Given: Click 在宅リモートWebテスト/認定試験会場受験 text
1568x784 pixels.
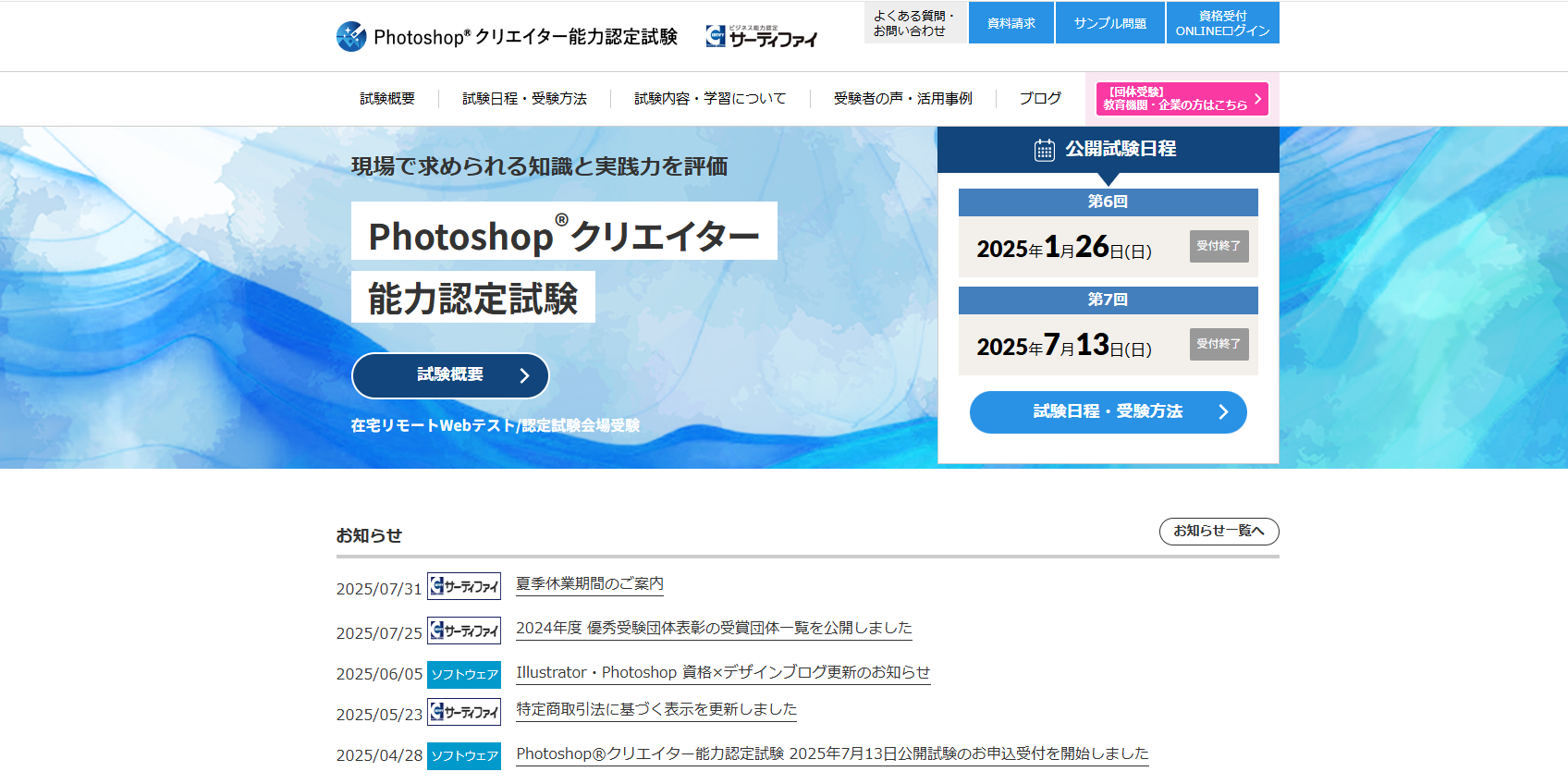Looking at the screenshot, I should click(496, 425).
